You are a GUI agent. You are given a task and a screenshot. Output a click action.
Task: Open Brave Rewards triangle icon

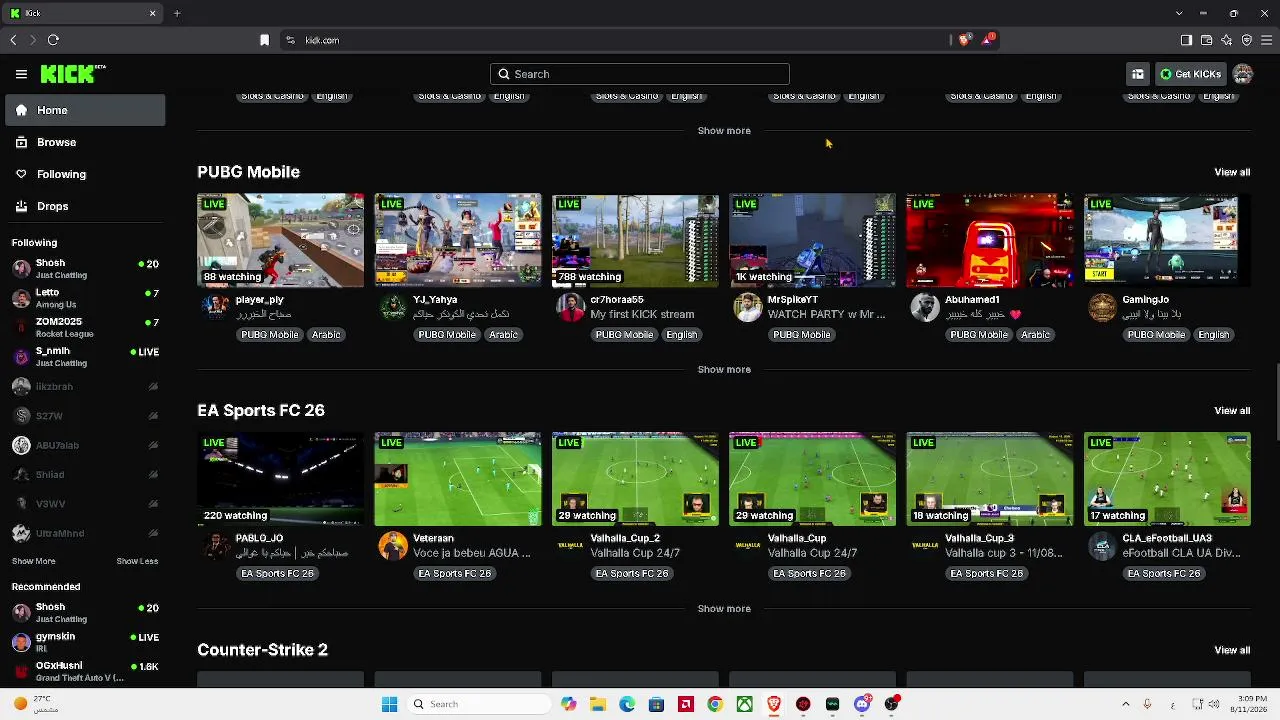click(x=988, y=40)
